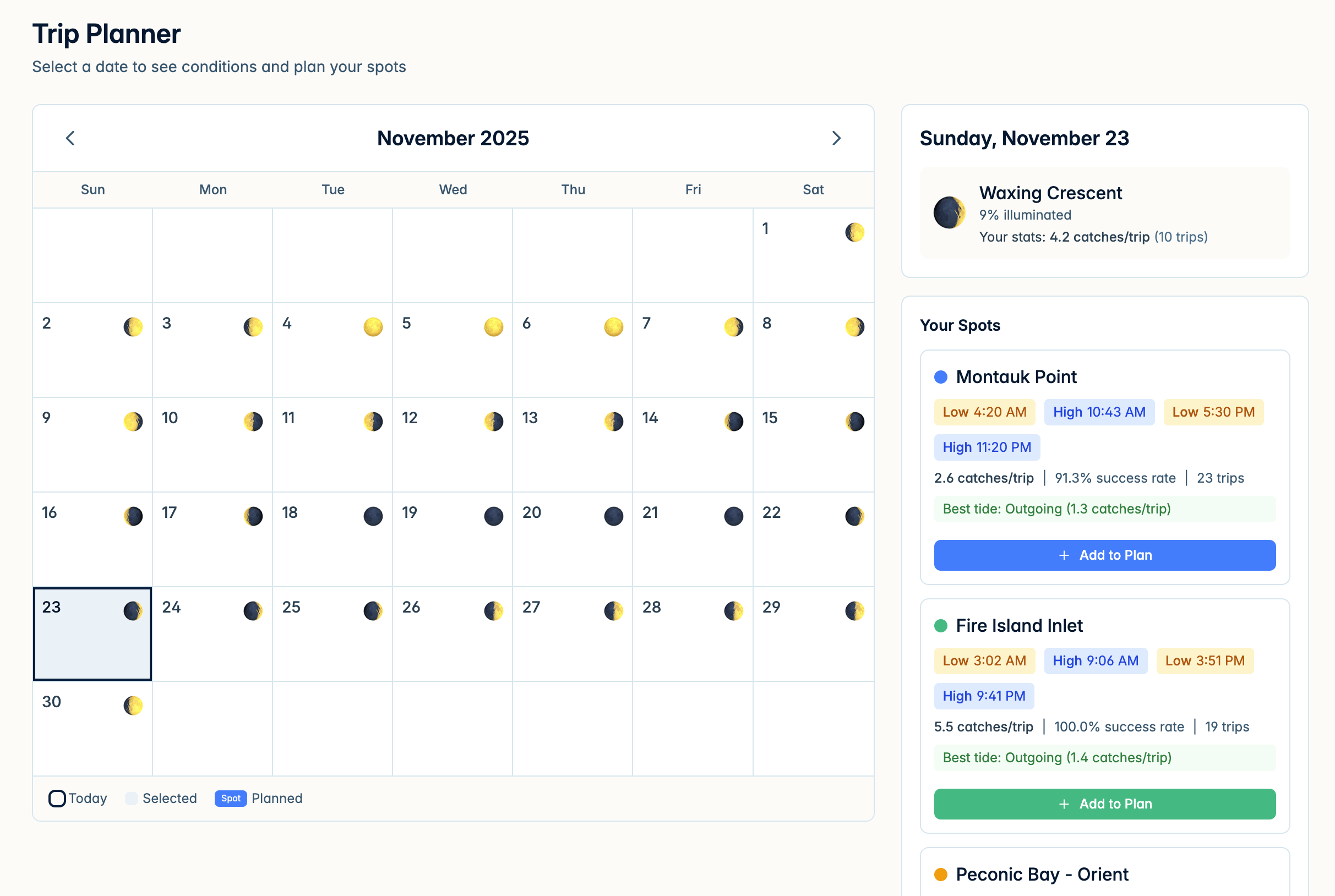Screen dimensions: 1335x896
Task: Click the blue status dot beside Montauk Point
Action: pos(941,376)
